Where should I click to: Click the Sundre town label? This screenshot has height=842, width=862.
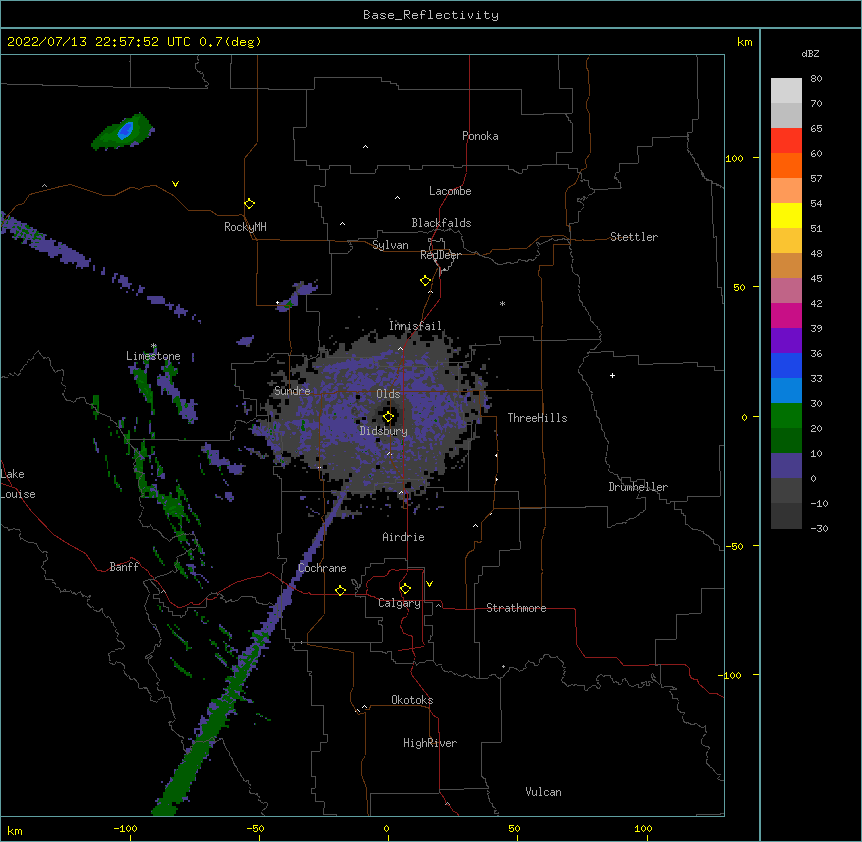pyautogui.click(x=292, y=391)
